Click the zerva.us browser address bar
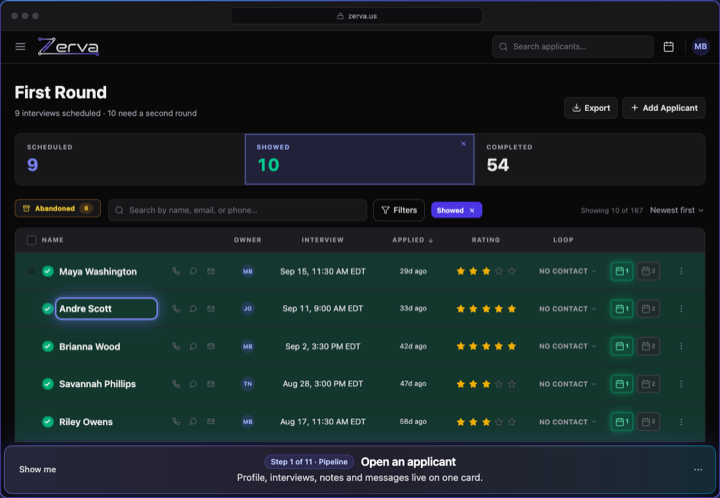The height and width of the screenshot is (498, 720). (x=356, y=16)
